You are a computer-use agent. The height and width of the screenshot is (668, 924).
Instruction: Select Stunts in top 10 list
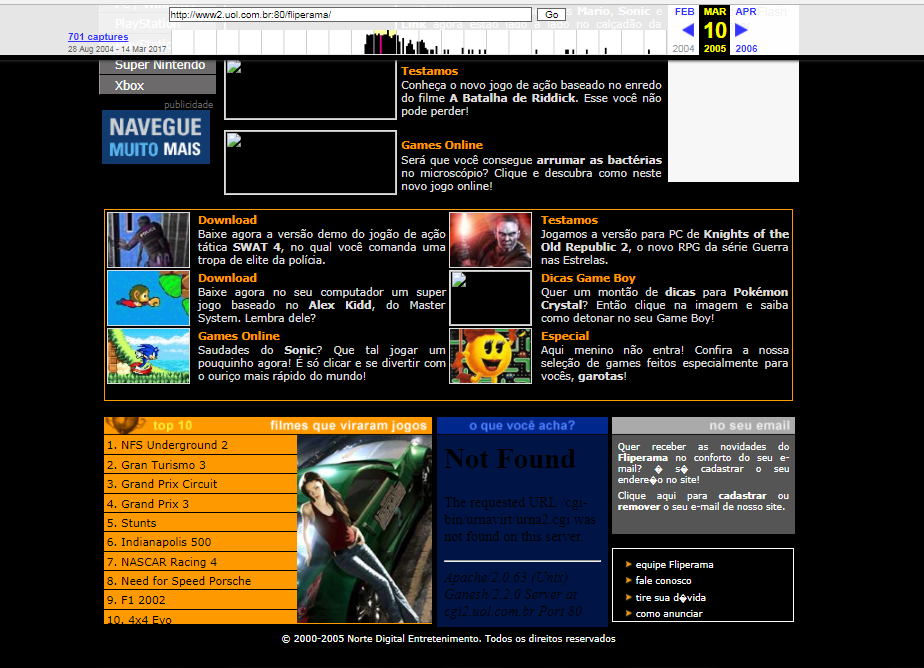[x=200, y=523]
